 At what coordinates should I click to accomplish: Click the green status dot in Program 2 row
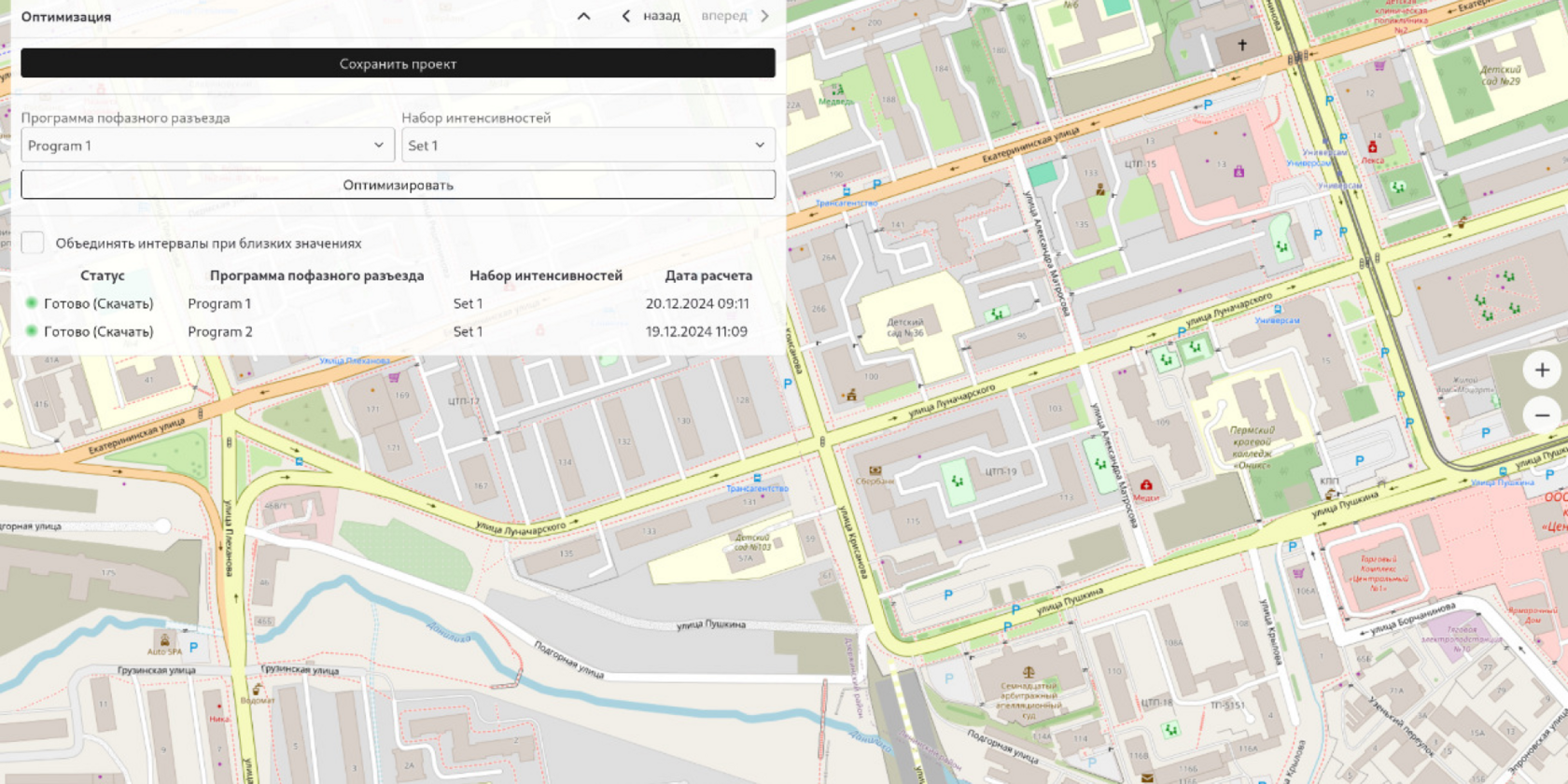point(31,331)
